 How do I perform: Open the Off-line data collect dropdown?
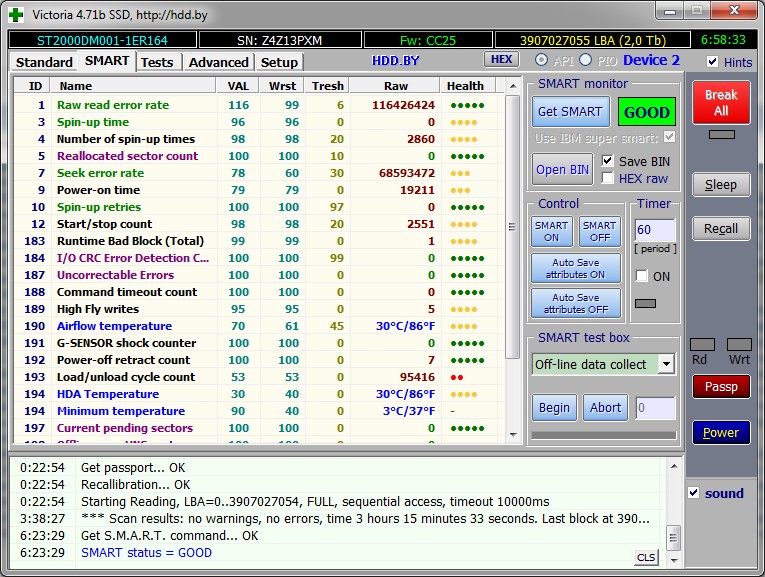[x=666, y=364]
